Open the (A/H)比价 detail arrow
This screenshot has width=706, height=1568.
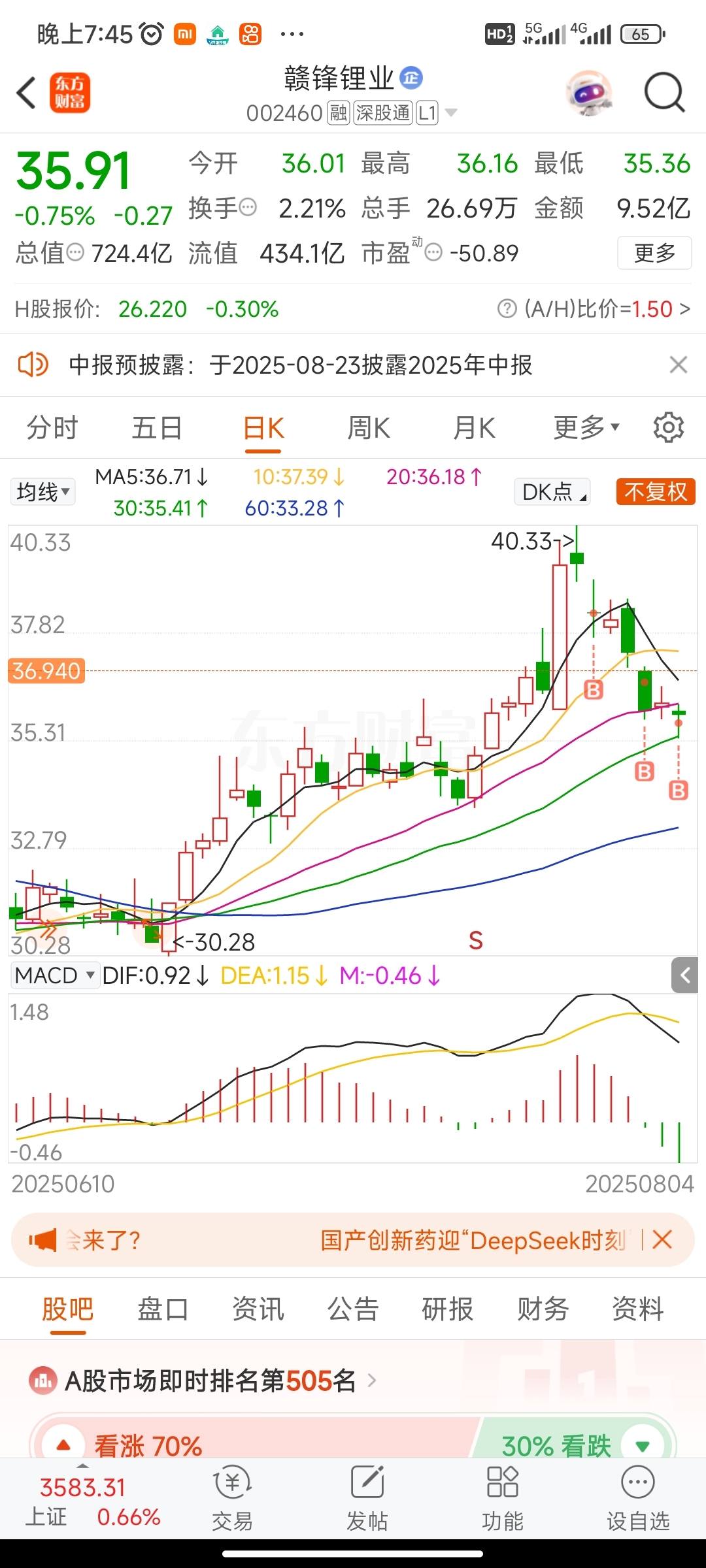(684, 308)
